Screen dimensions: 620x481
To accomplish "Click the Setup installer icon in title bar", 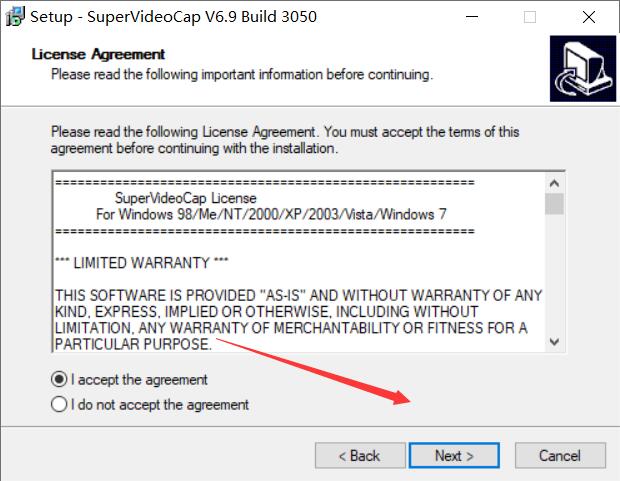I will tap(14, 16).
